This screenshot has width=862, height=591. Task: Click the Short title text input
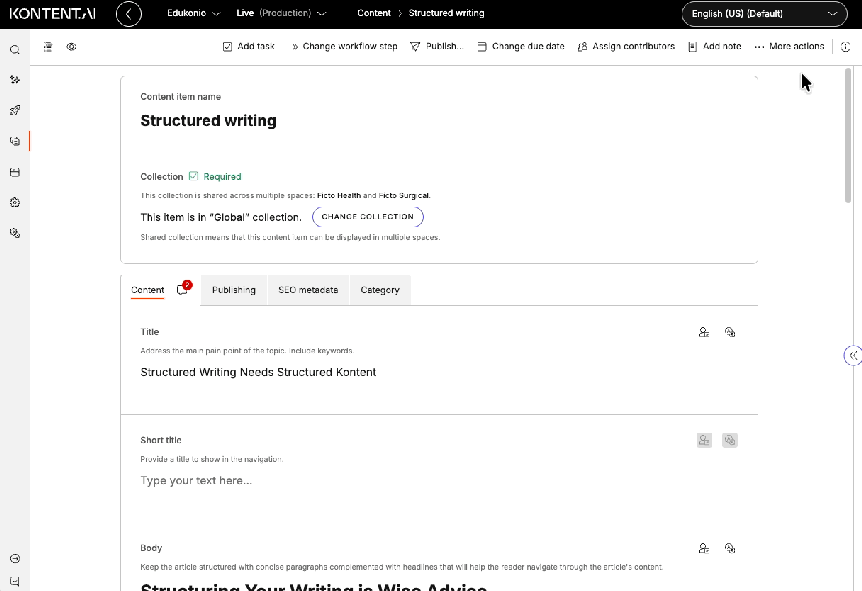439,480
